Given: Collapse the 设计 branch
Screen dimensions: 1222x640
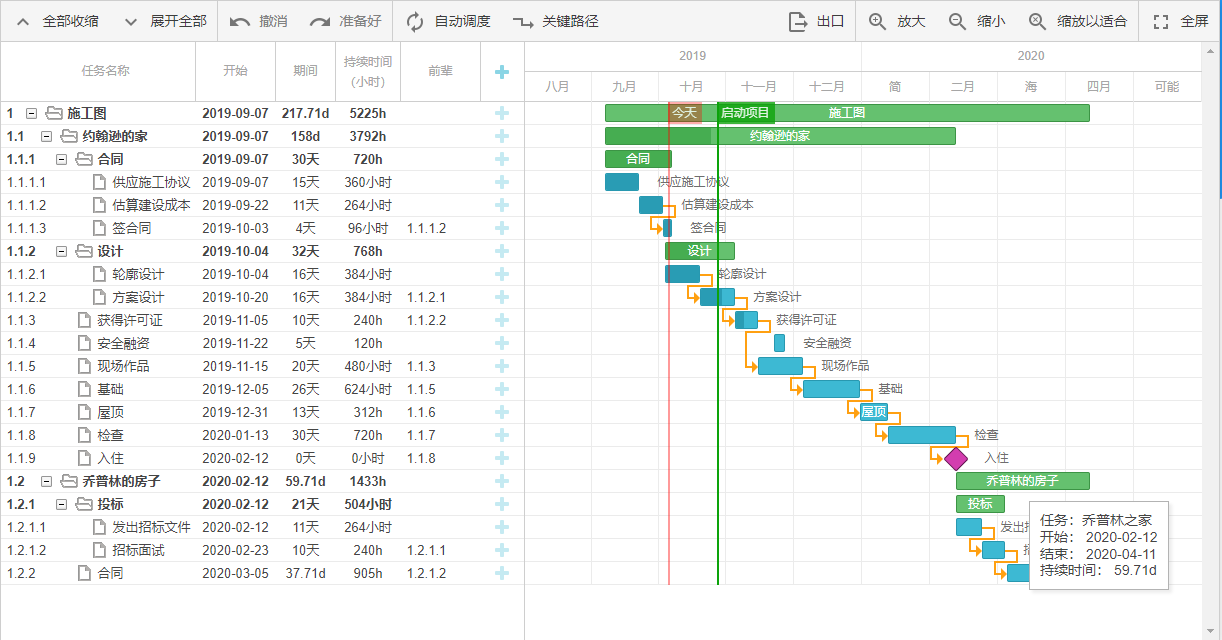Looking at the screenshot, I should coord(61,250).
